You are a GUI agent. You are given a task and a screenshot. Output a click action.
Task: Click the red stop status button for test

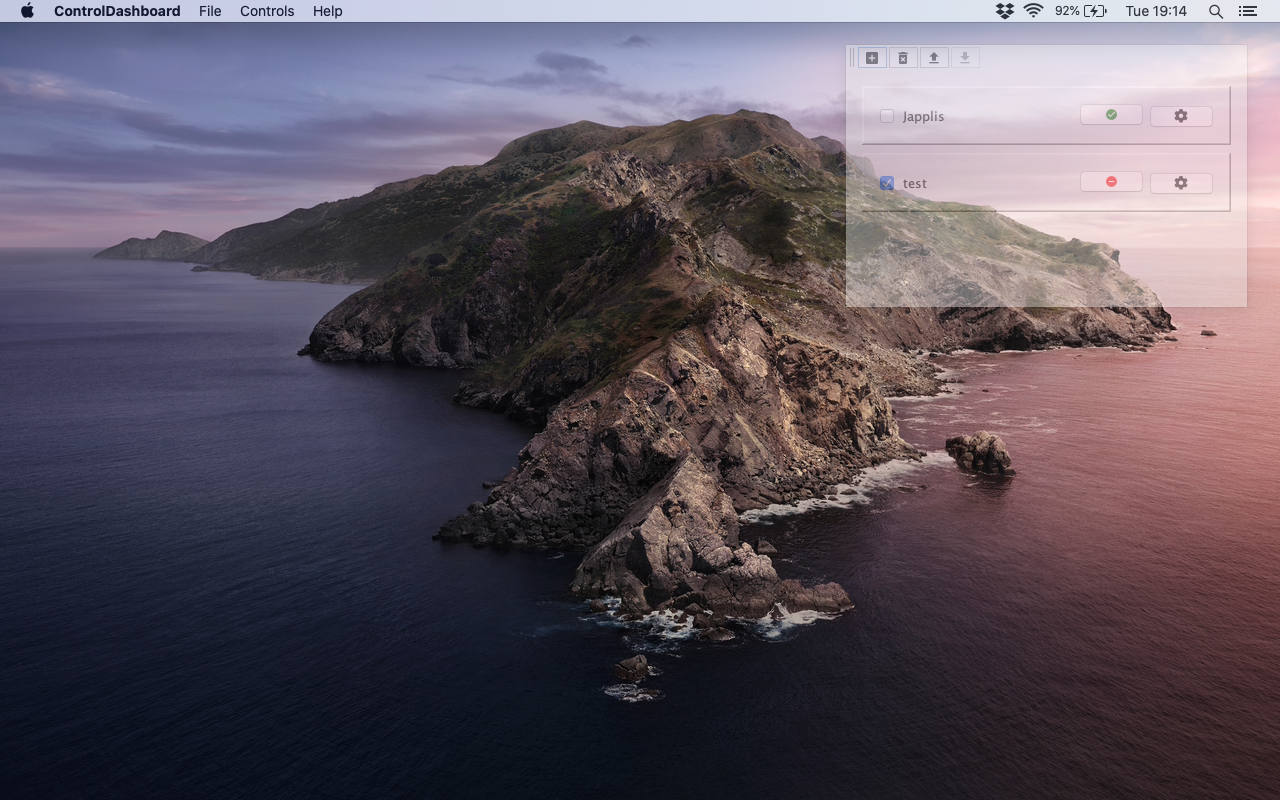coord(1111,182)
